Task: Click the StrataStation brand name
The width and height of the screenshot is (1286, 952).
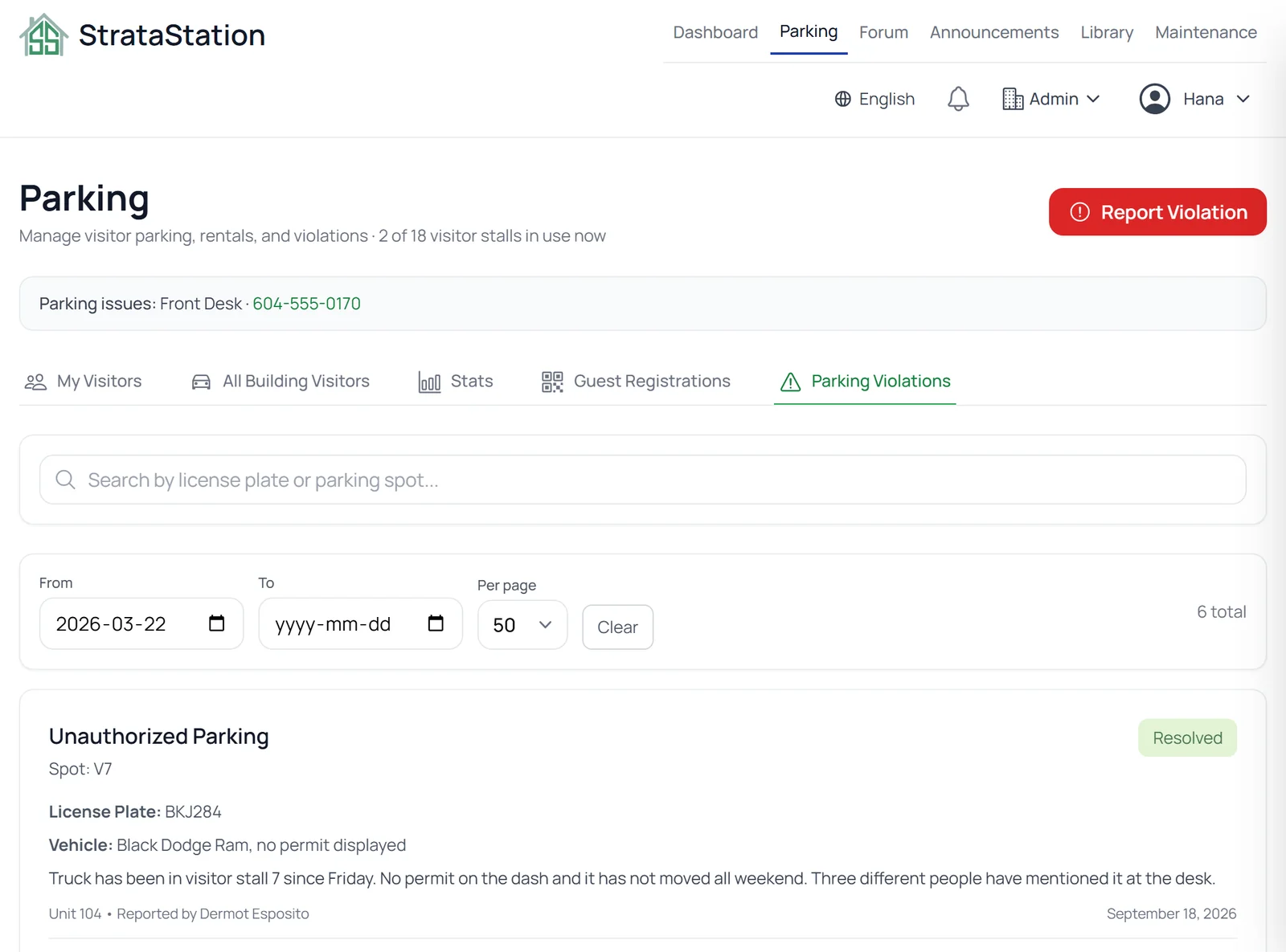Action: pyautogui.click(x=172, y=35)
